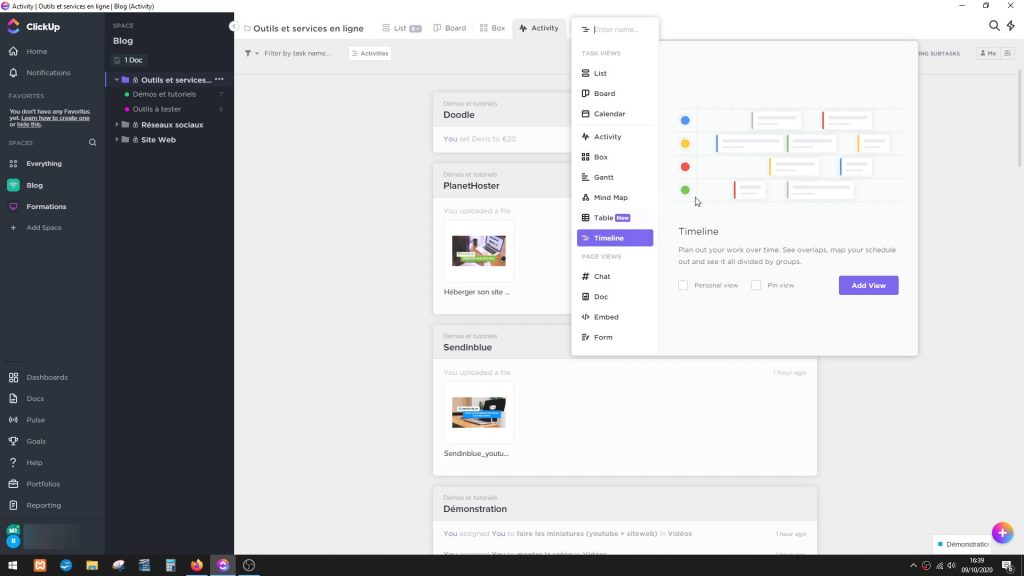Open the Doodle task title

click(x=458, y=115)
